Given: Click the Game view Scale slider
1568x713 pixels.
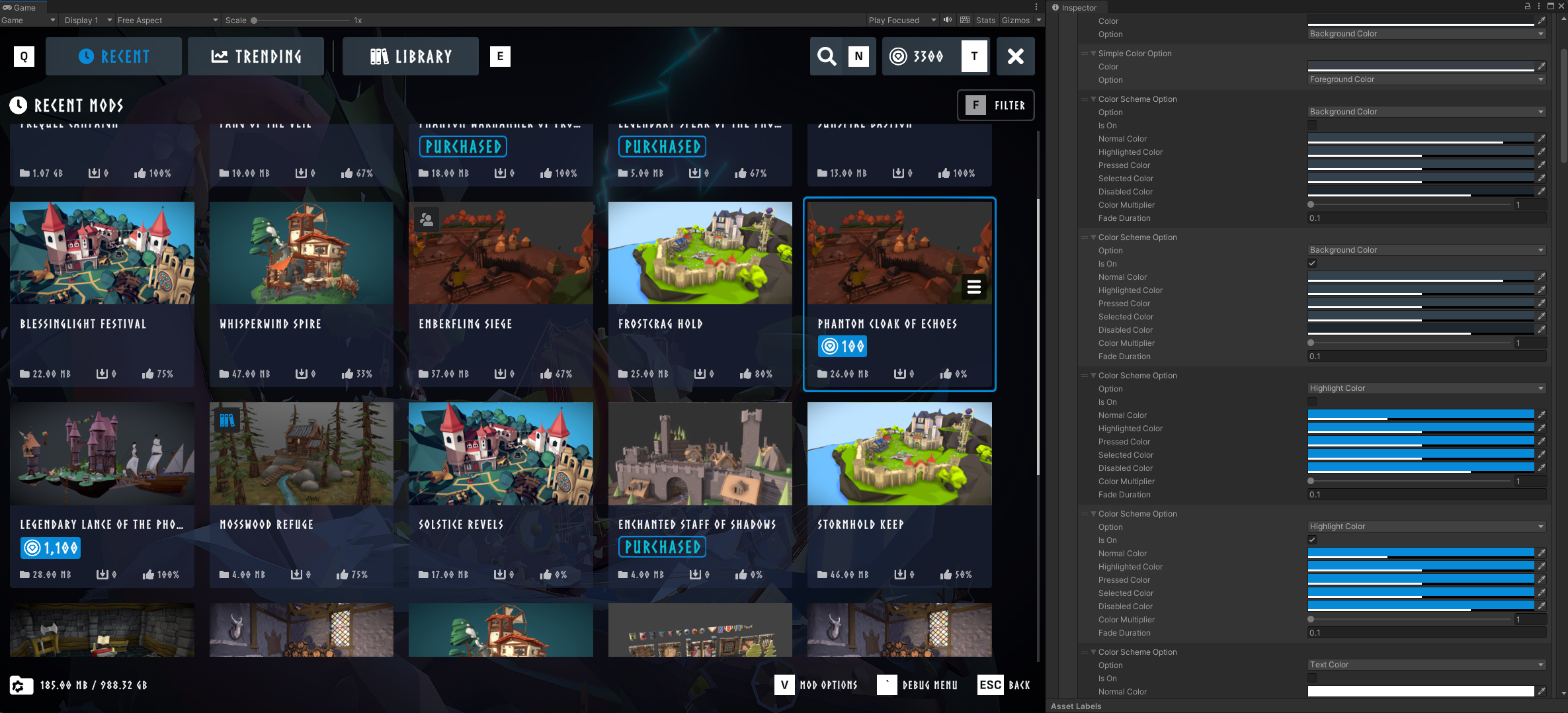Looking at the screenshot, I should 301,21.
